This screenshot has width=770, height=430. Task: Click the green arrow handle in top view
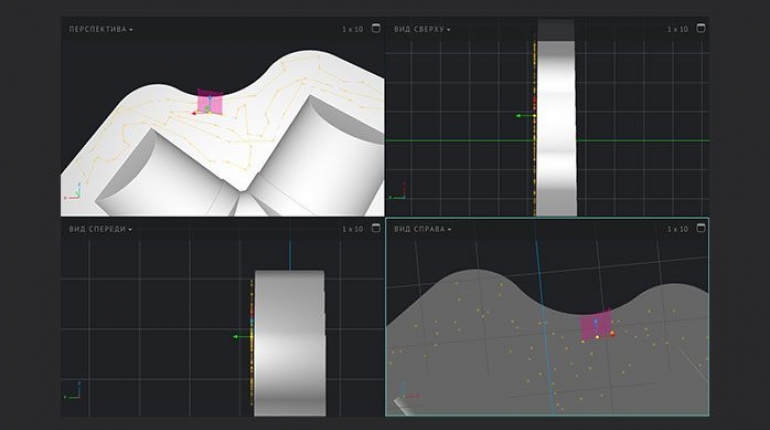(521, 116)
